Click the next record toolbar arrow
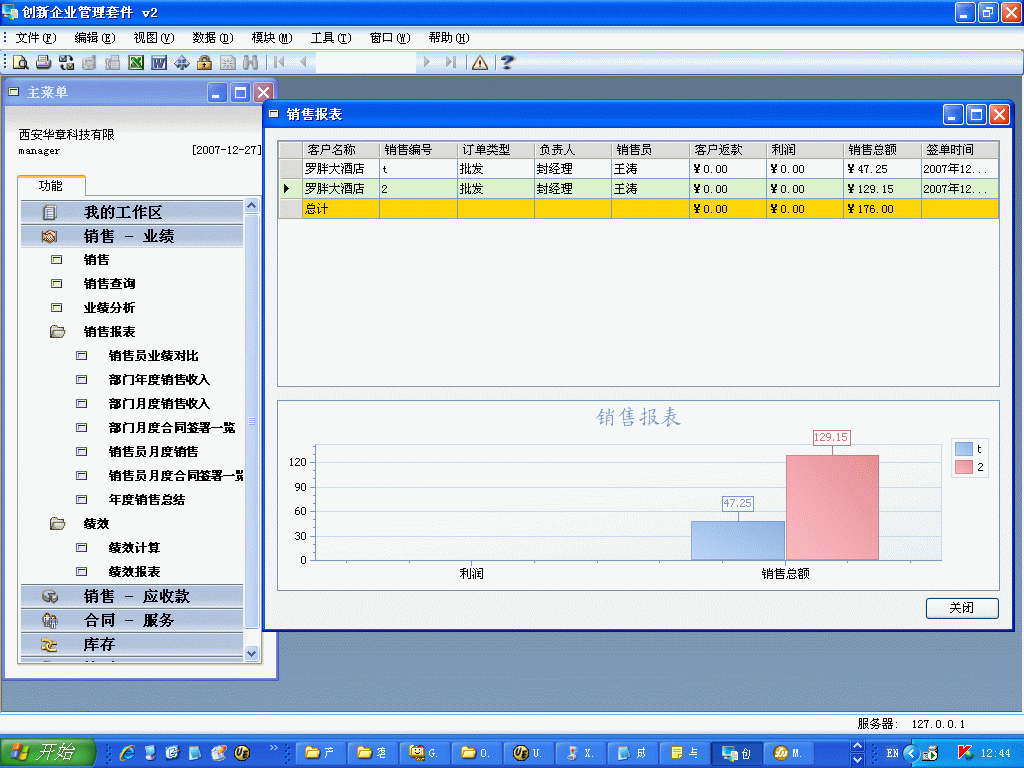This screenshot has width=1024, height=768. click(x=426, y=62)
